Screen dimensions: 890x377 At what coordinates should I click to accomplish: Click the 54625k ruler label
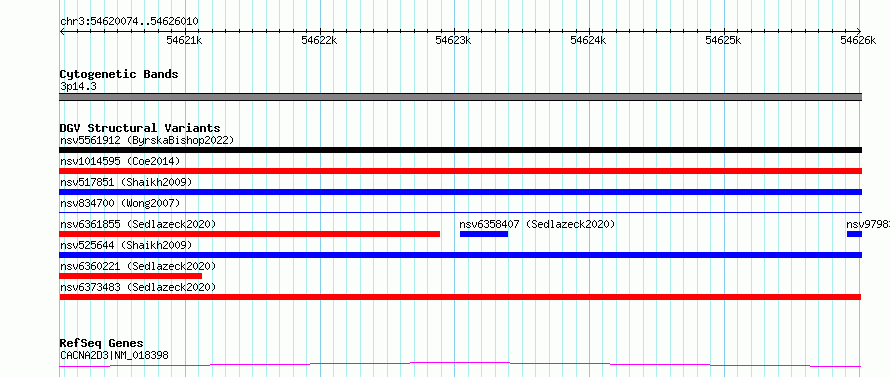point(723,40)
